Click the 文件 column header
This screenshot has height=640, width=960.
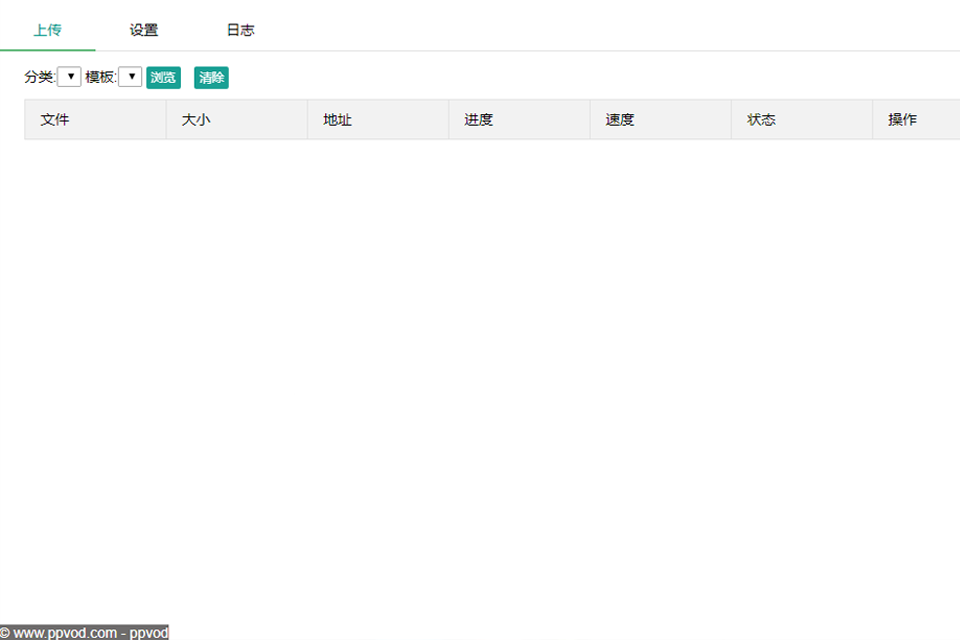95,119
